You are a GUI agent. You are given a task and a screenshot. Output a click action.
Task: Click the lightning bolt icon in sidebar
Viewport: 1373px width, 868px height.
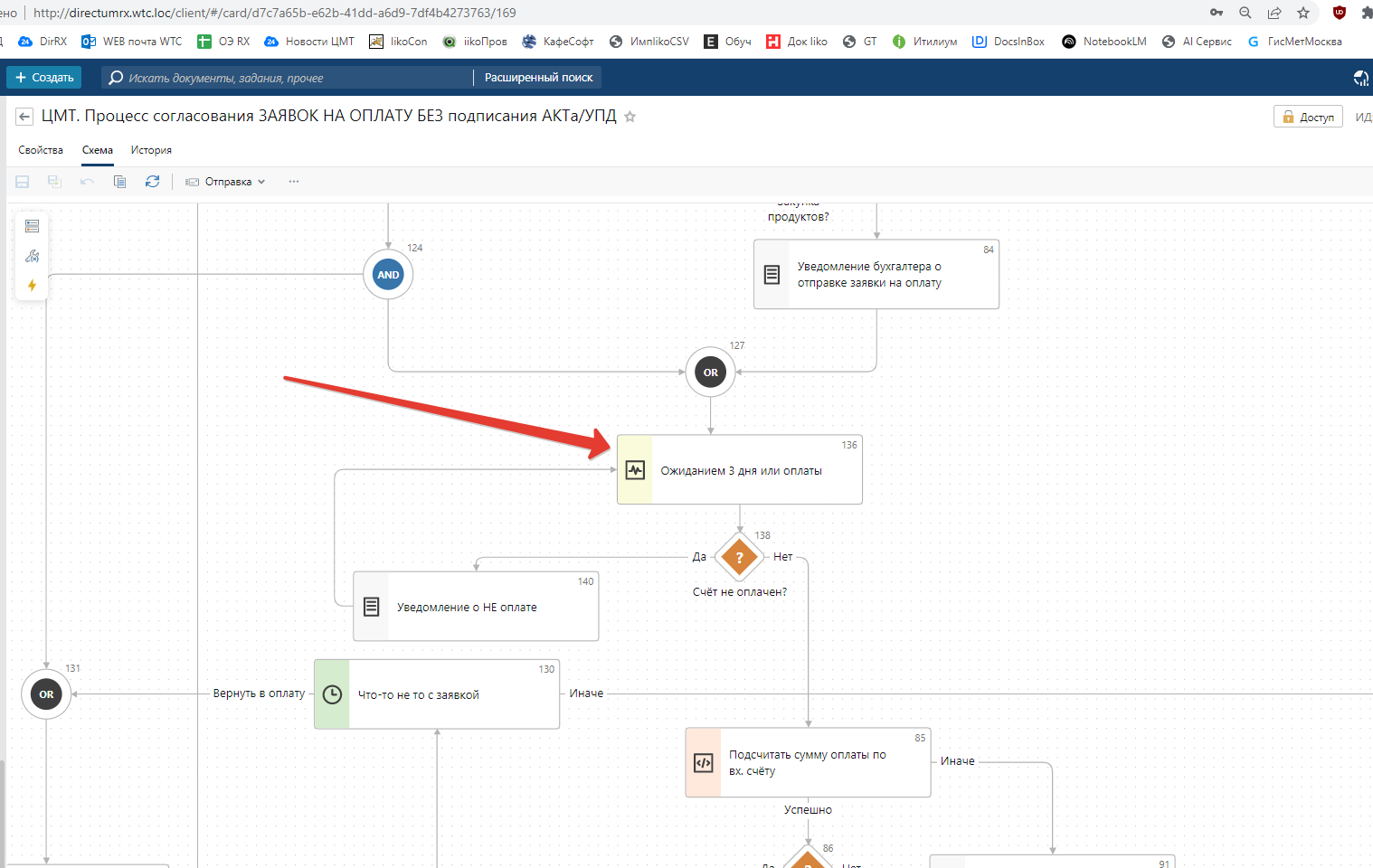(33, 286)
